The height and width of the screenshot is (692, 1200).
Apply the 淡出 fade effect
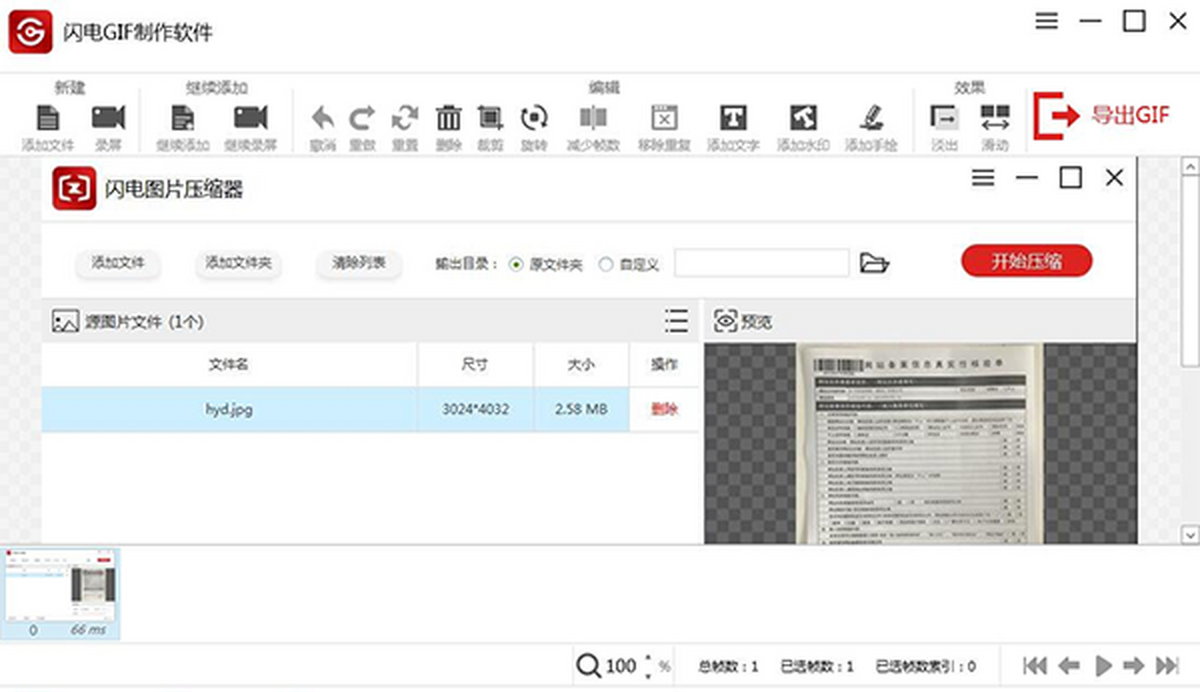944,119
